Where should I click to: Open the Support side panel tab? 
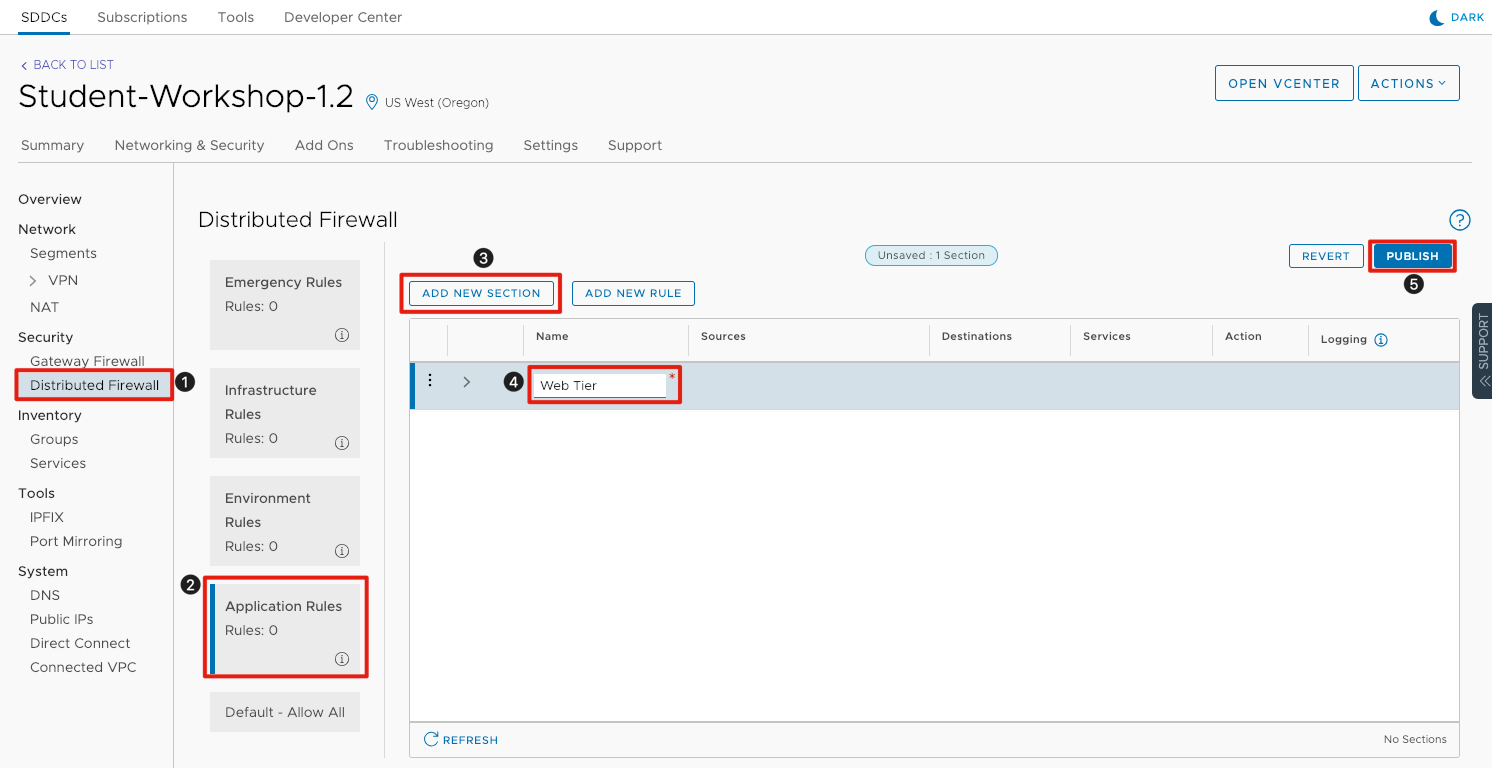1482,350
